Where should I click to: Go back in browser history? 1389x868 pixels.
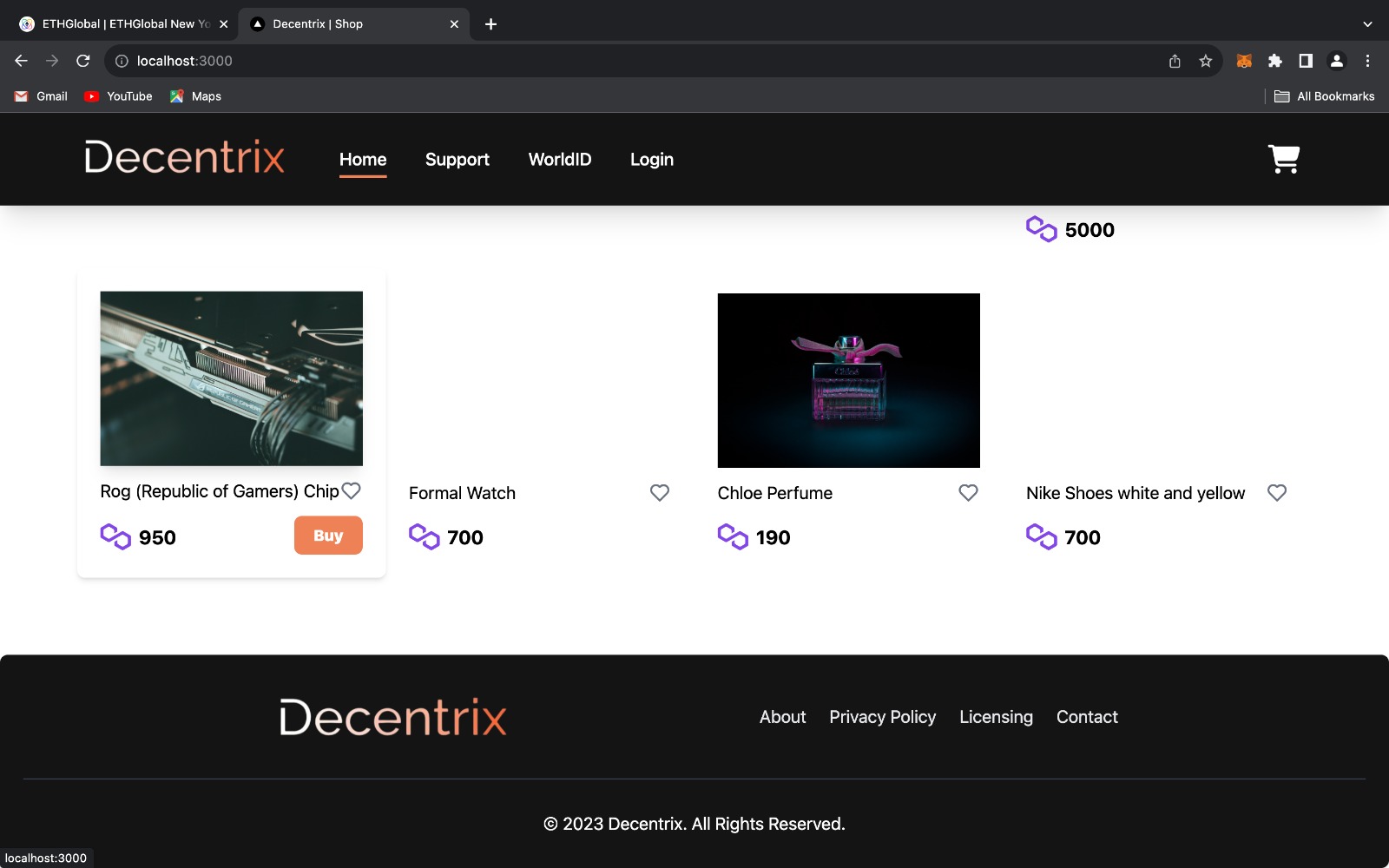pyautogui.click(x=21, y=61)
